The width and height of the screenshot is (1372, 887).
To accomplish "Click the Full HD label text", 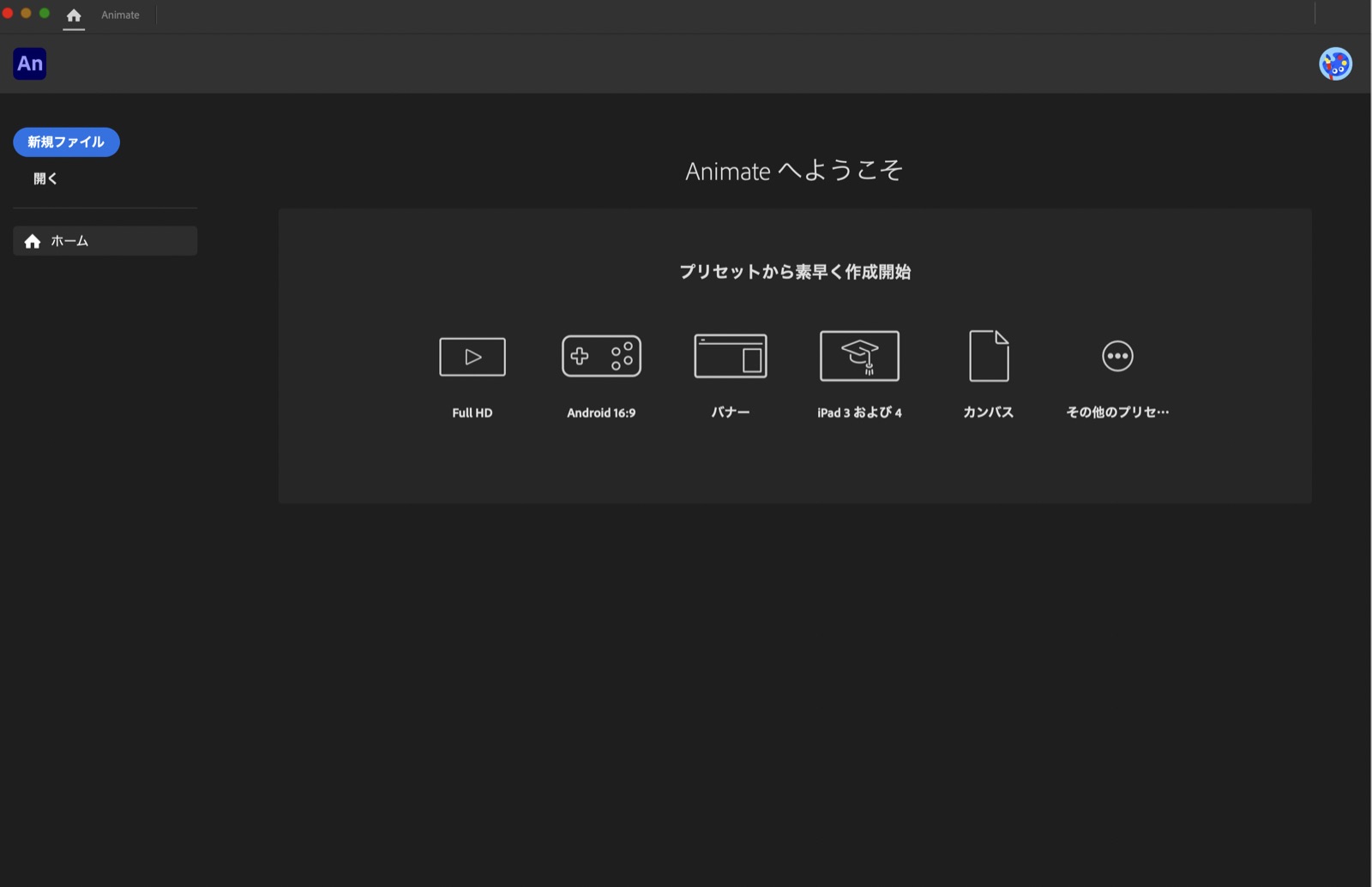I will coord(472,413).
